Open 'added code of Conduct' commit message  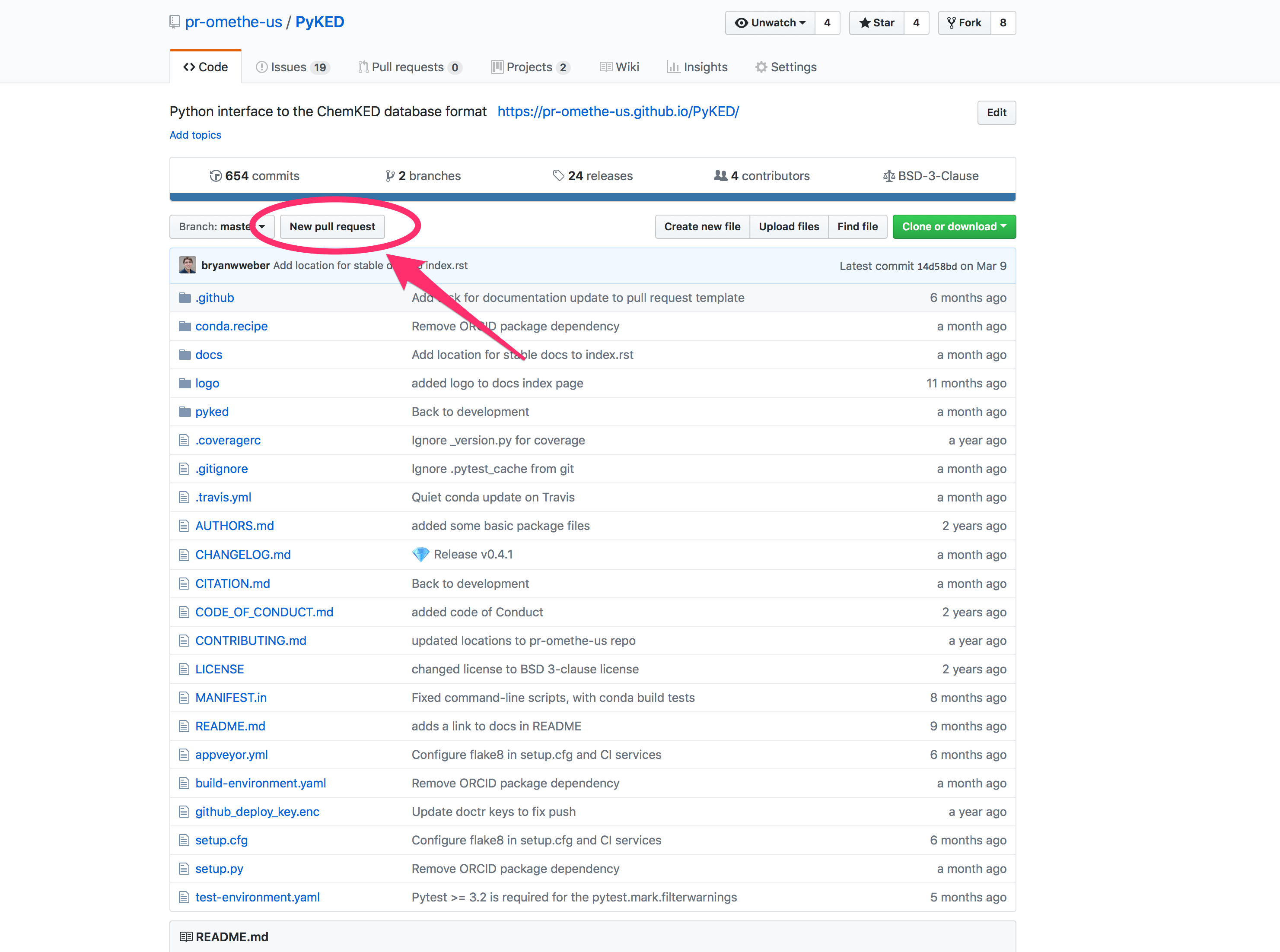tap(478, 612)
